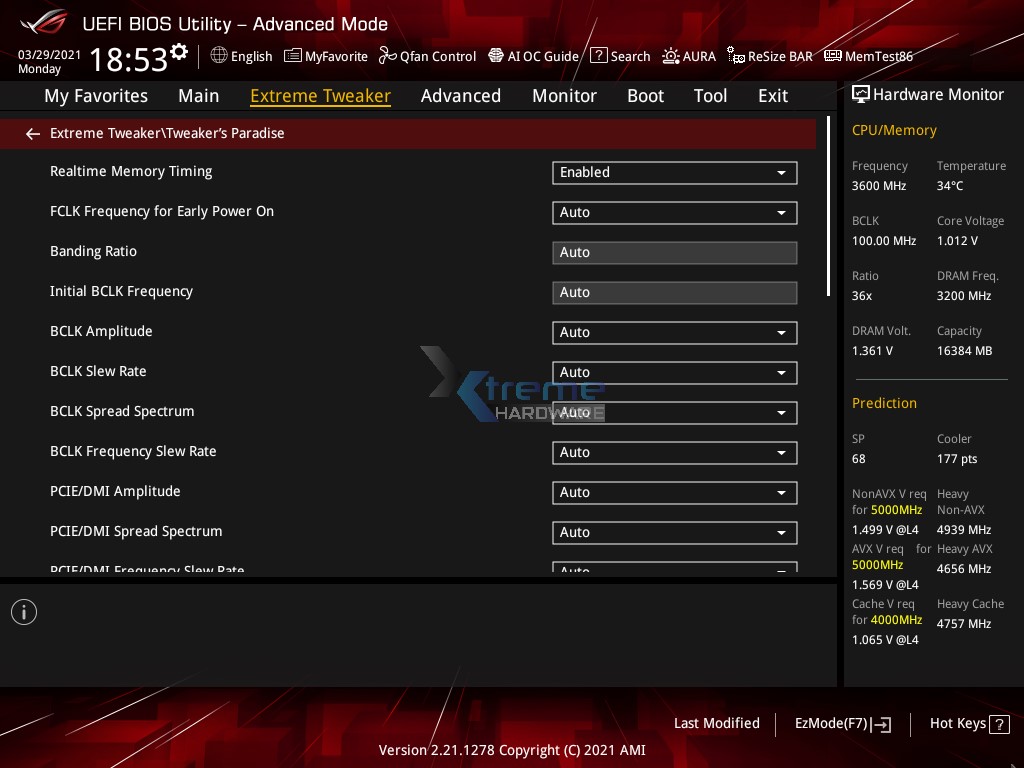The height and width of the screenshot is (768, 1024).
Task: Open the Search function
Action: tap(620, 56)
